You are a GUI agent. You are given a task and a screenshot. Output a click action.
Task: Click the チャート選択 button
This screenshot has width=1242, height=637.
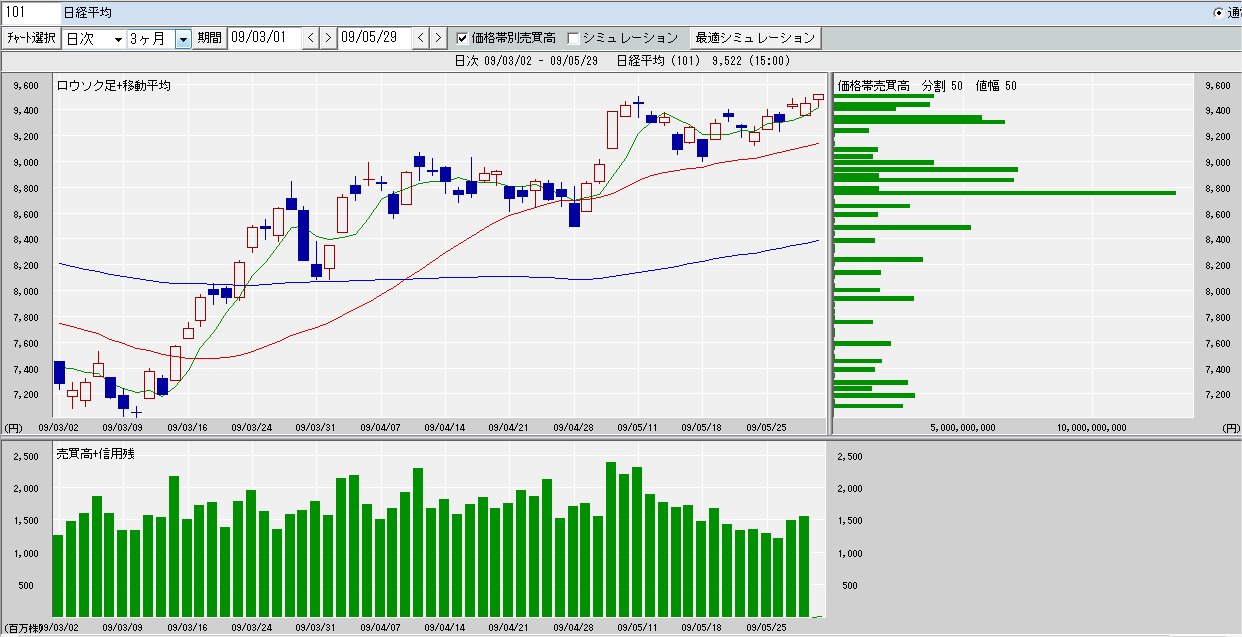click(31, 38)
